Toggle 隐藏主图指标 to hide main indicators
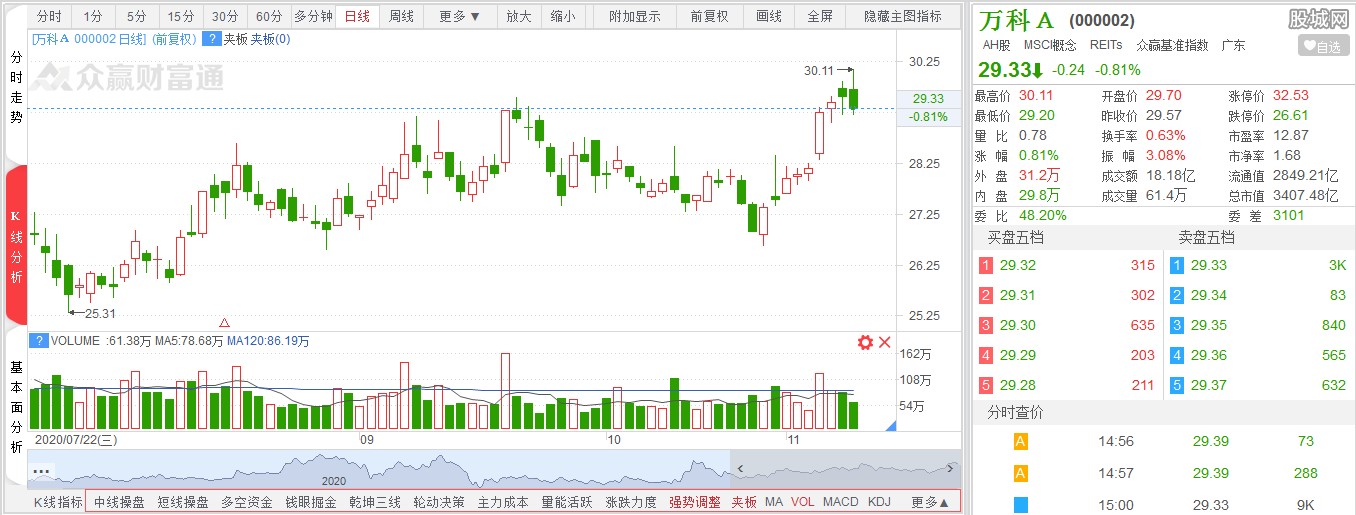The width and height of the screenshot is (1356, 515). [903, 16]
